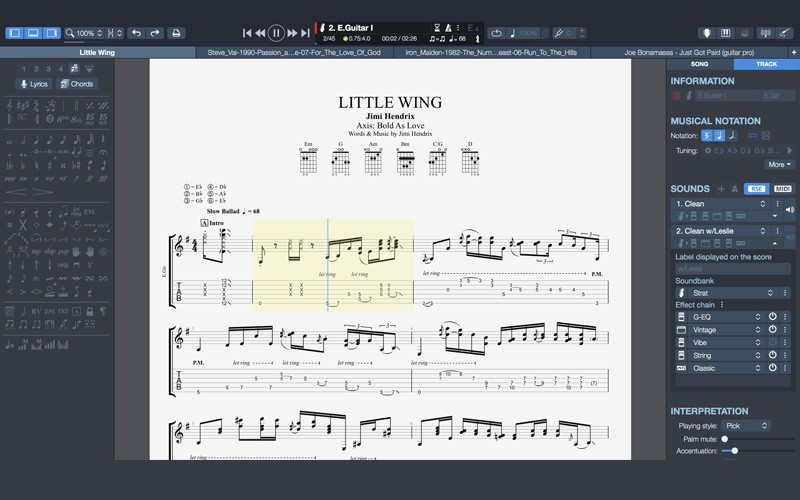Jump to the last bar with skip-forward
This screenshot has width=800, height=500.
tap(305, 33)
